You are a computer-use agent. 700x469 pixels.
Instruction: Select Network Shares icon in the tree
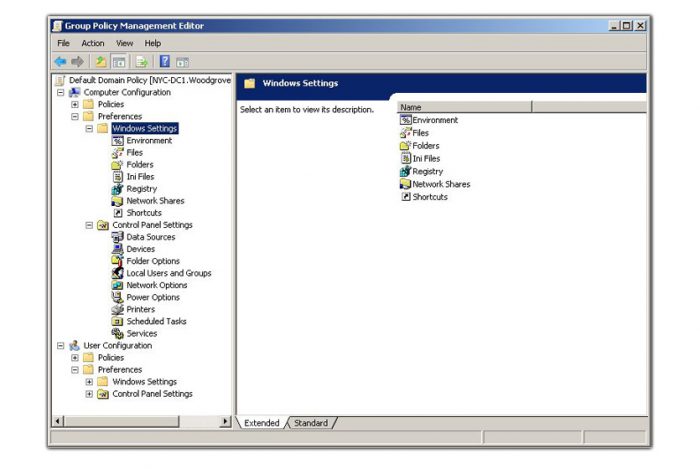click(x=117, y=201)
